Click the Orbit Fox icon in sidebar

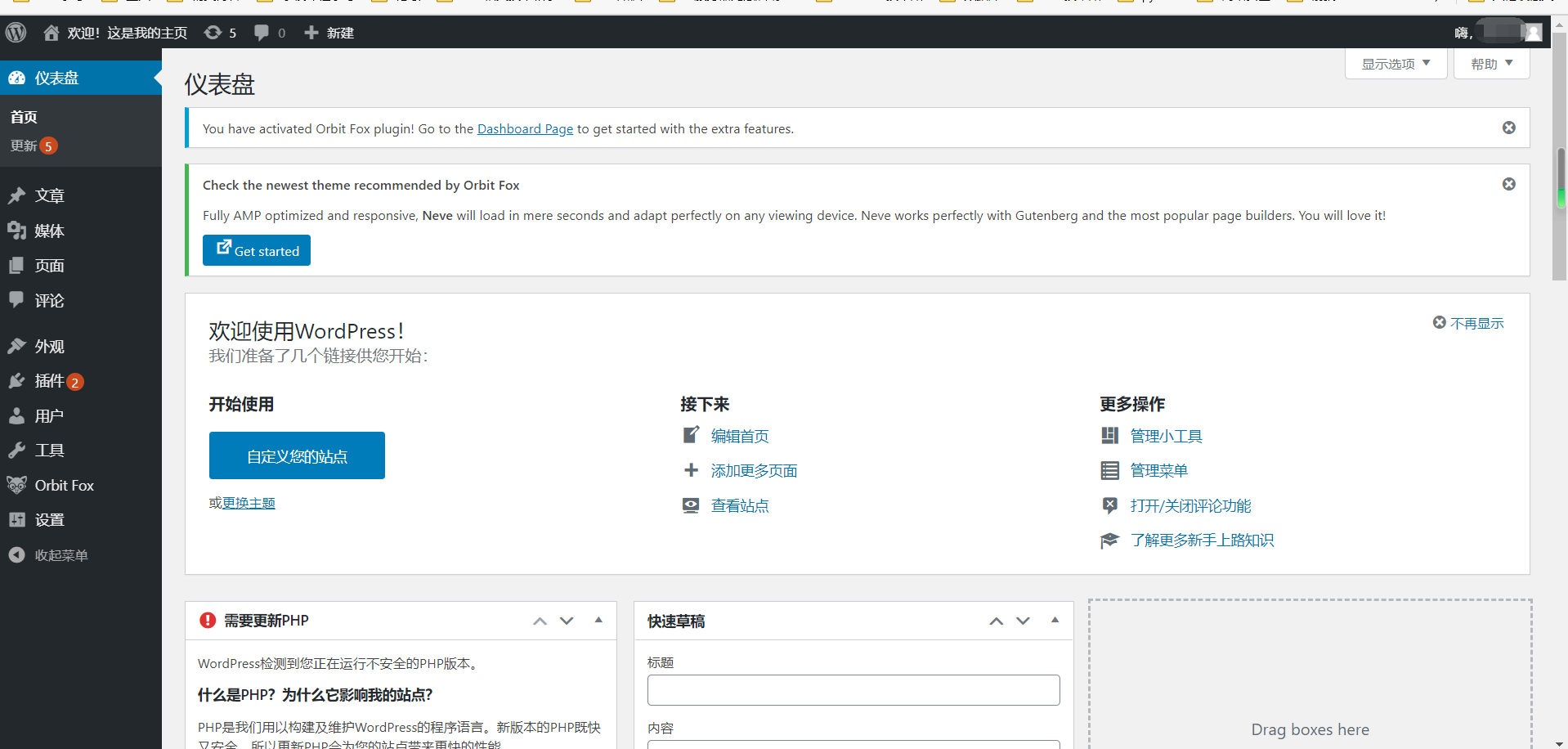coord(16,485)
